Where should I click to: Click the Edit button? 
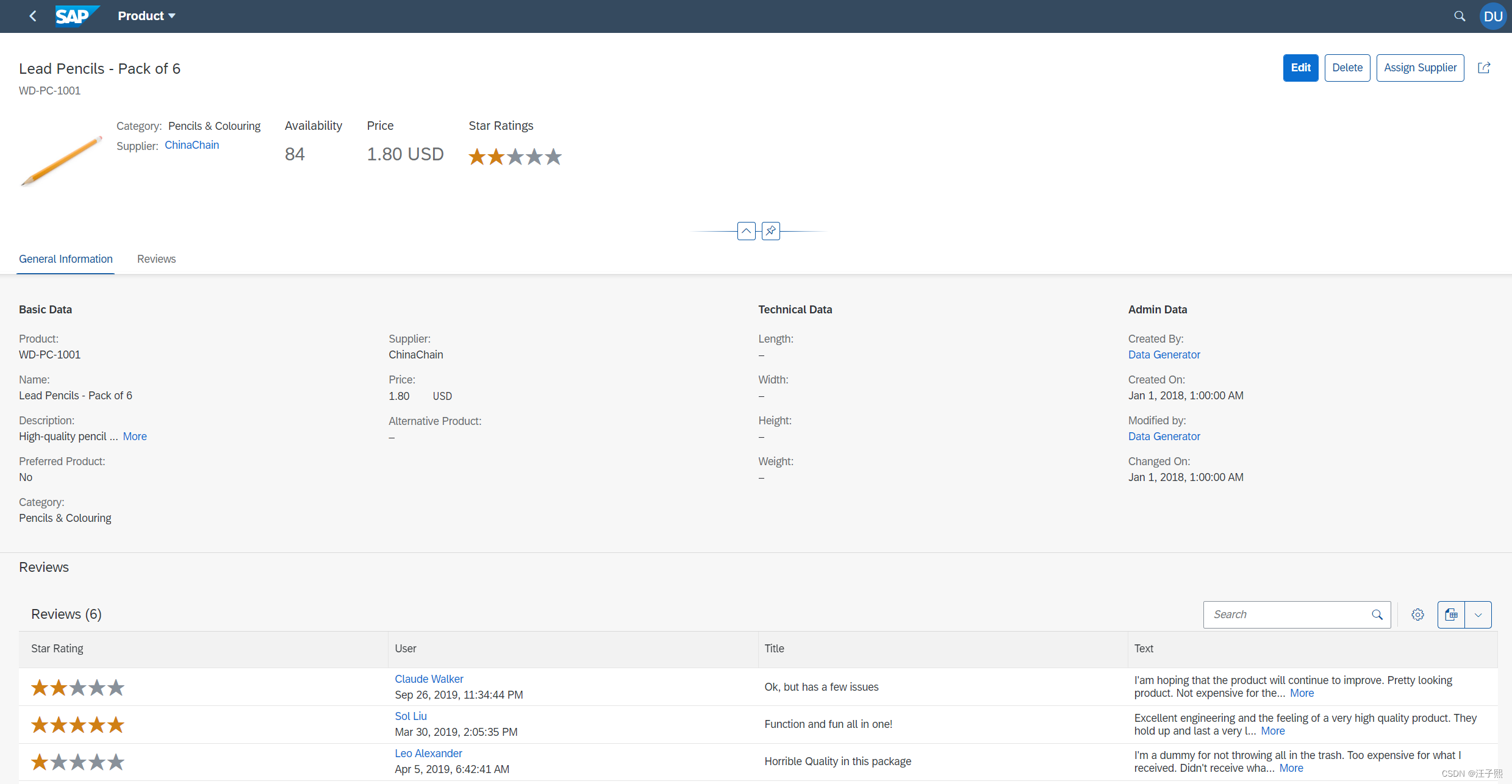(1300, 68)
